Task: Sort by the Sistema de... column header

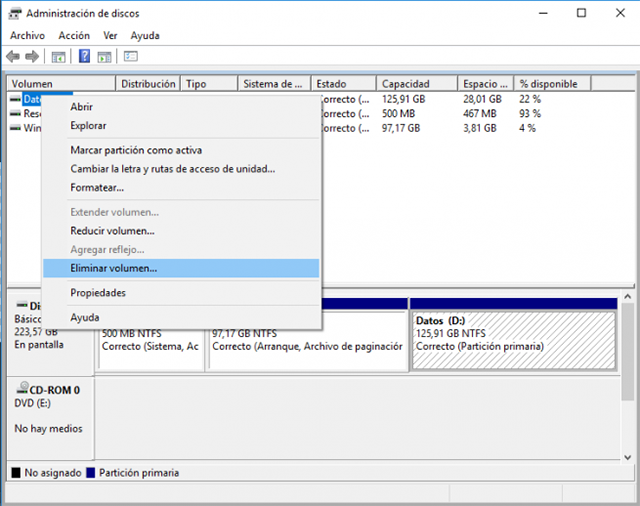Action: [x=274, y=84]
